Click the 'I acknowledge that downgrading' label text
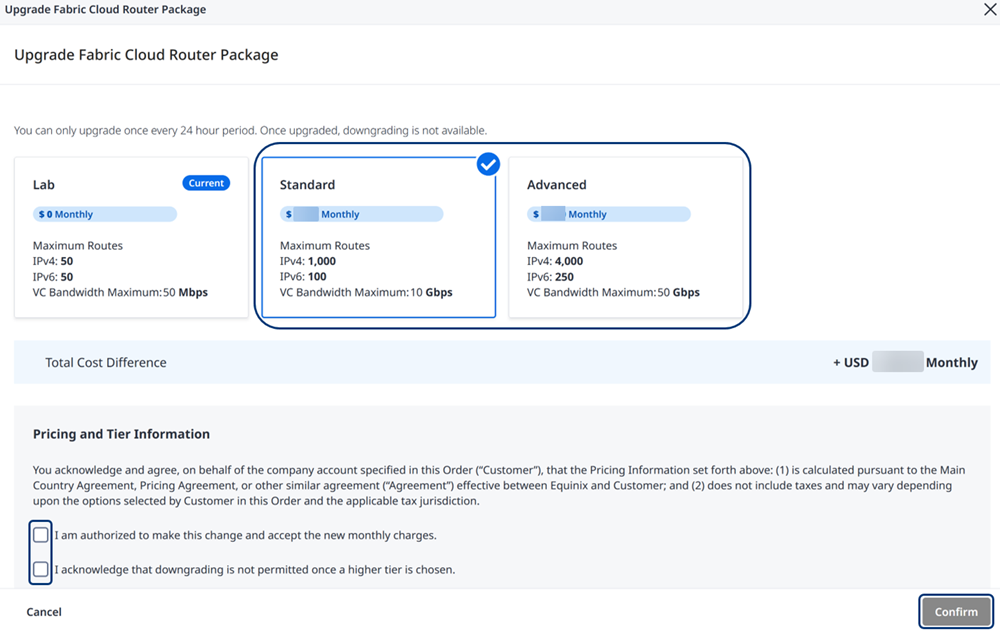 (254, 570)
